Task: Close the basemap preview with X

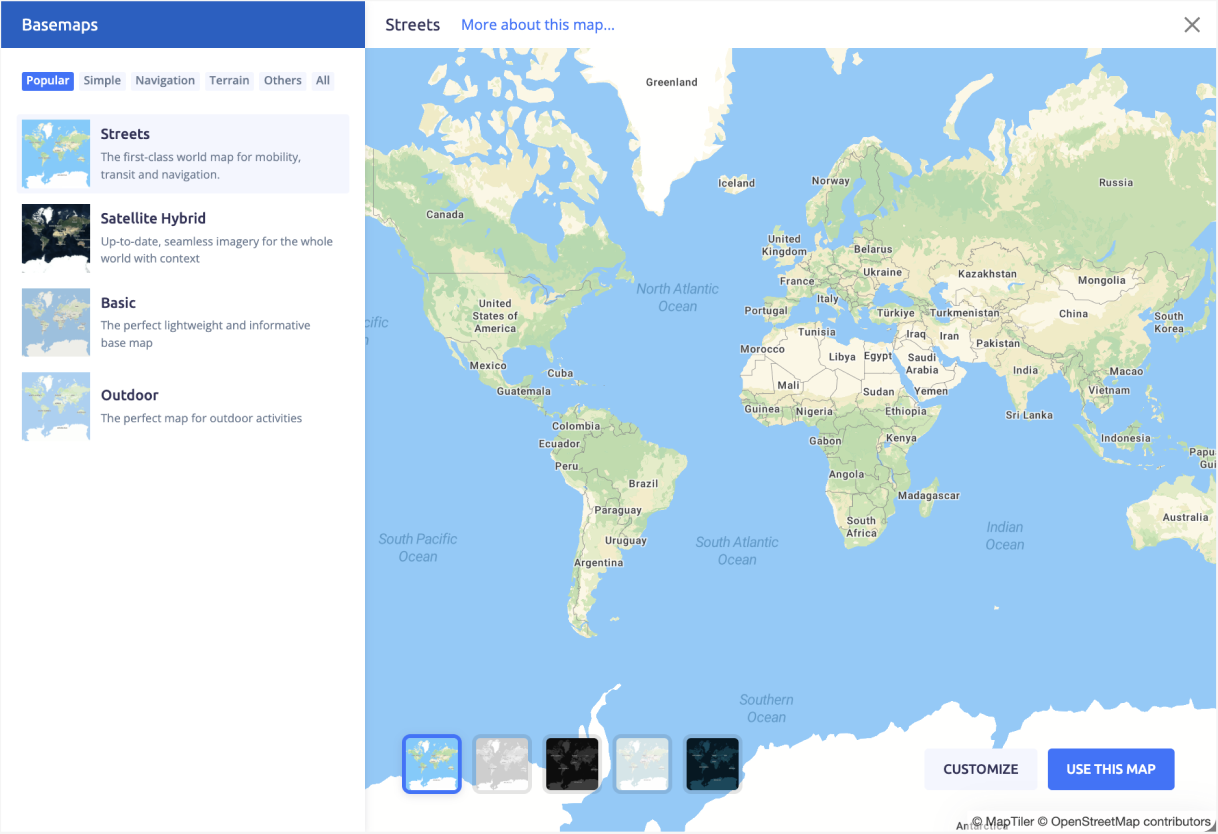Action: (1191, 25)
